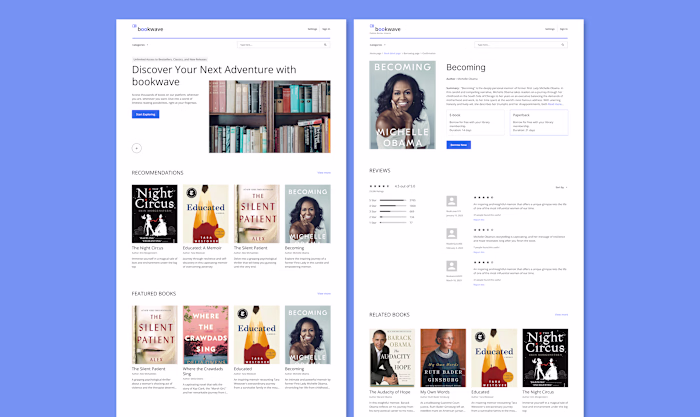Open Categories dropdown on the home page
The width and height of the screenshot is (700, 417).
pos(140,45)
